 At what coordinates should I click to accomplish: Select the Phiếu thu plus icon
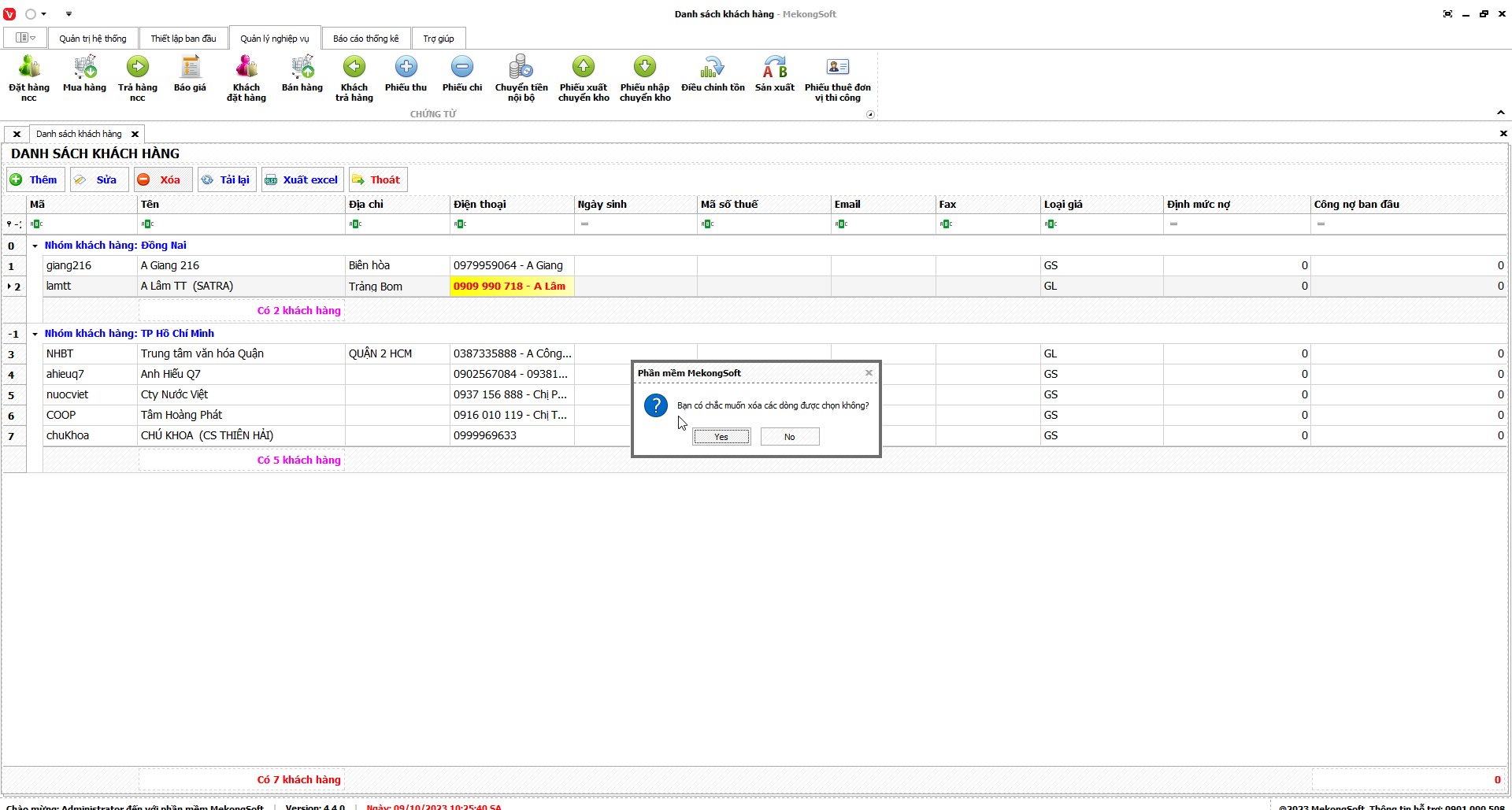406,68
